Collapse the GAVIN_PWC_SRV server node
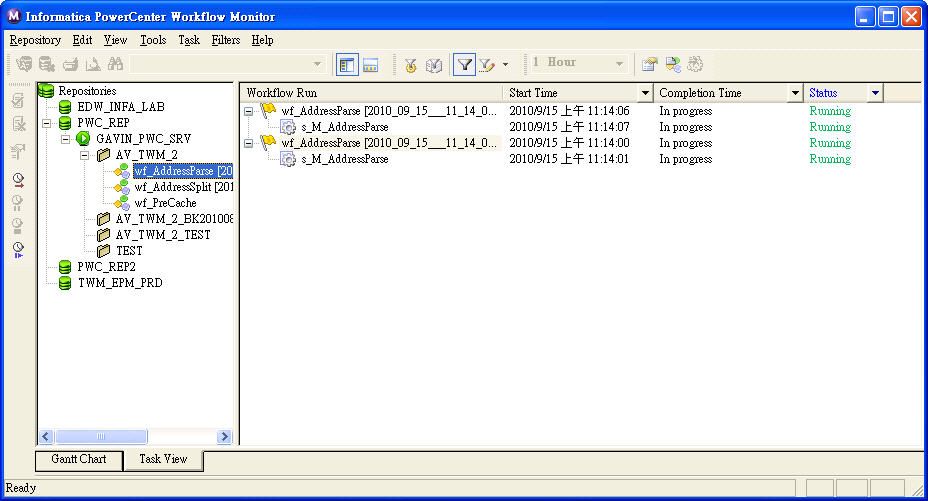The height and width of the screenshot is (501, 928). point(66,140)
